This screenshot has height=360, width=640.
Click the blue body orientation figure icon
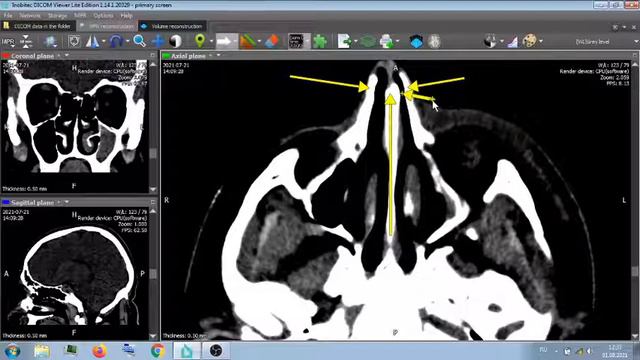coord(50,41)
